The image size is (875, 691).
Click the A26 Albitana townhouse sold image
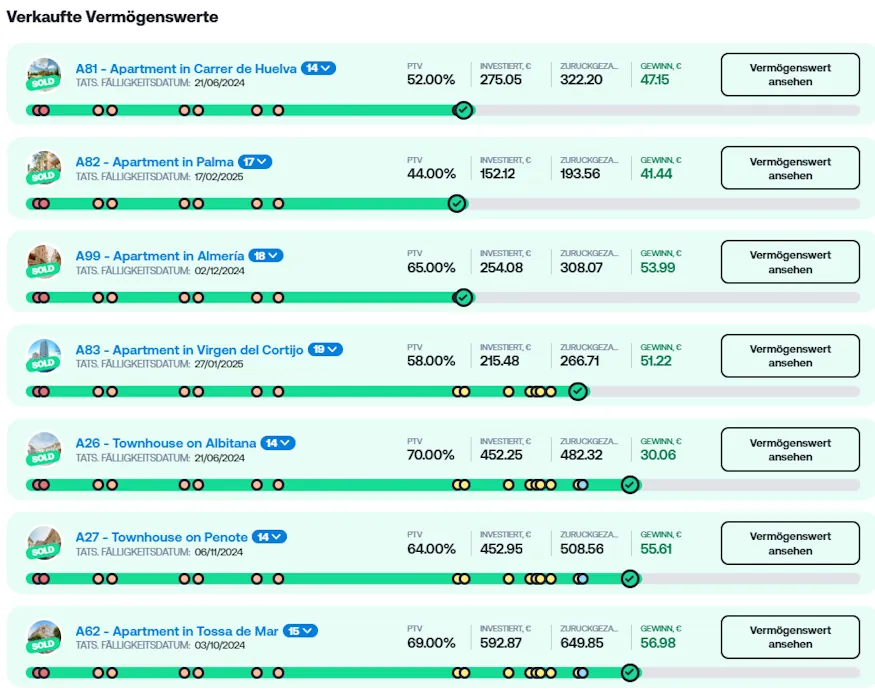(x=44, y=448)
